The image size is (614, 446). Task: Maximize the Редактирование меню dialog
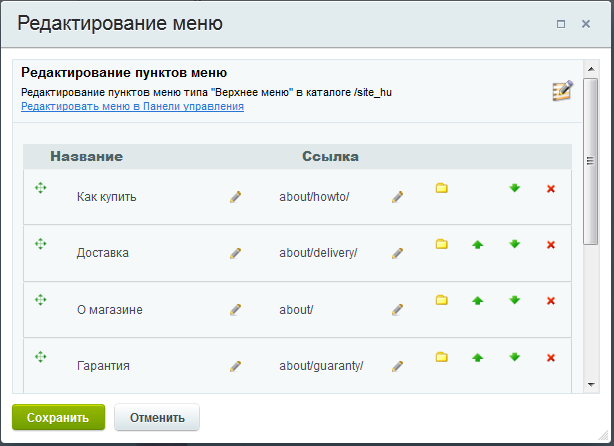click(561, 24)
